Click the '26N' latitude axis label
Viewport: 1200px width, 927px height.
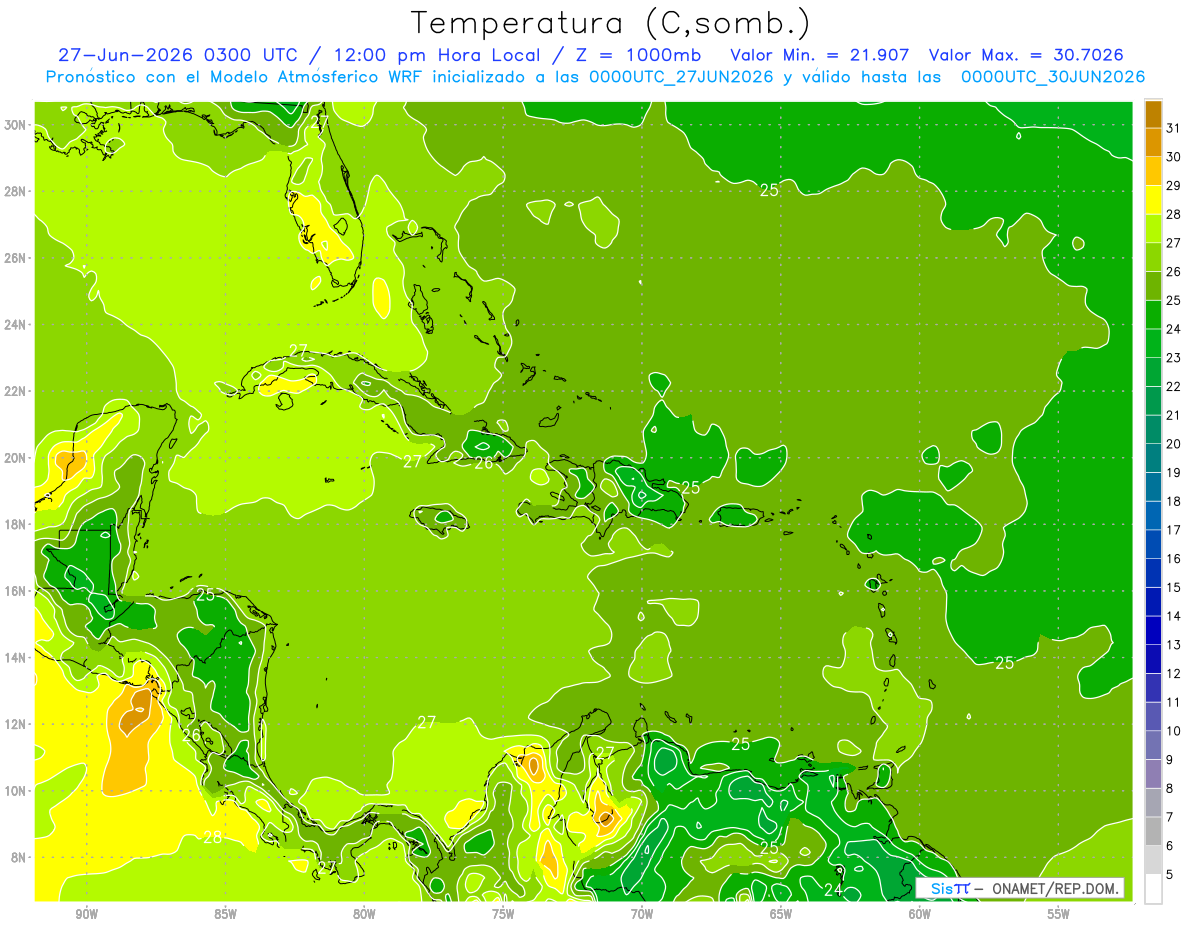coord(17,258)
